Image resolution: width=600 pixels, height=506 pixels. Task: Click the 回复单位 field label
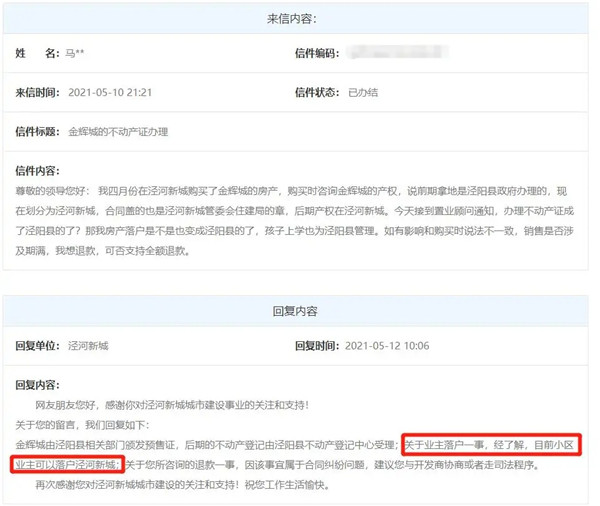[x=38, y=346]
